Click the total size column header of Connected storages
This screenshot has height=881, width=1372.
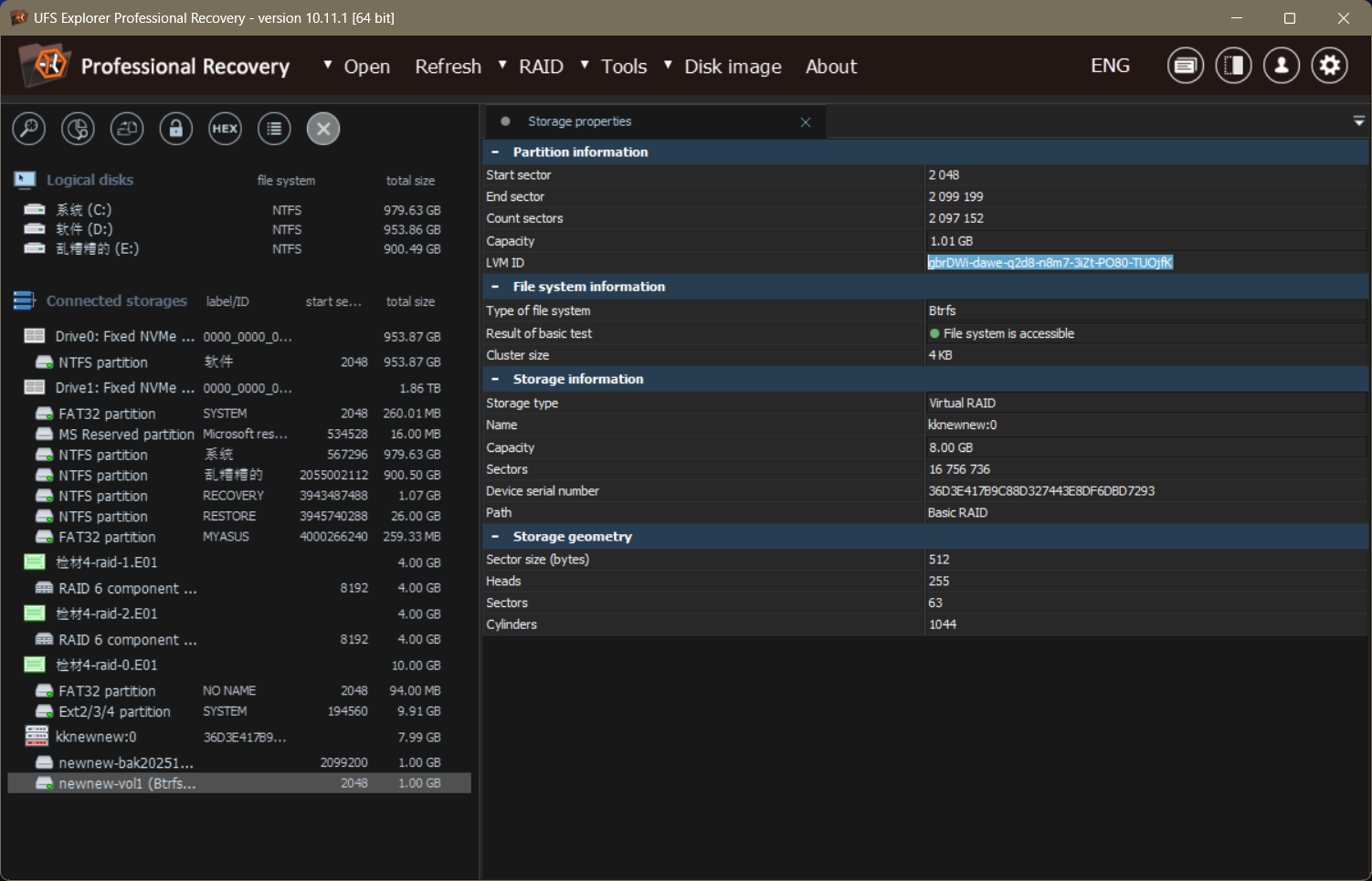coord(410,301)
